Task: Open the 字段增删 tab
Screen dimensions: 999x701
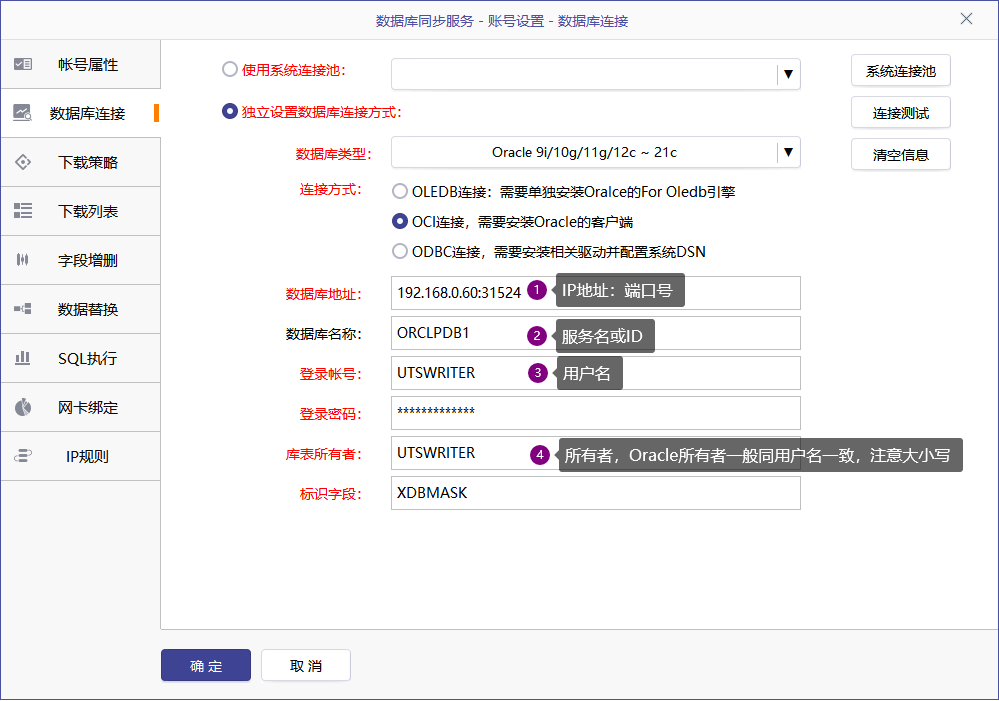Action: tap(81, 261)
